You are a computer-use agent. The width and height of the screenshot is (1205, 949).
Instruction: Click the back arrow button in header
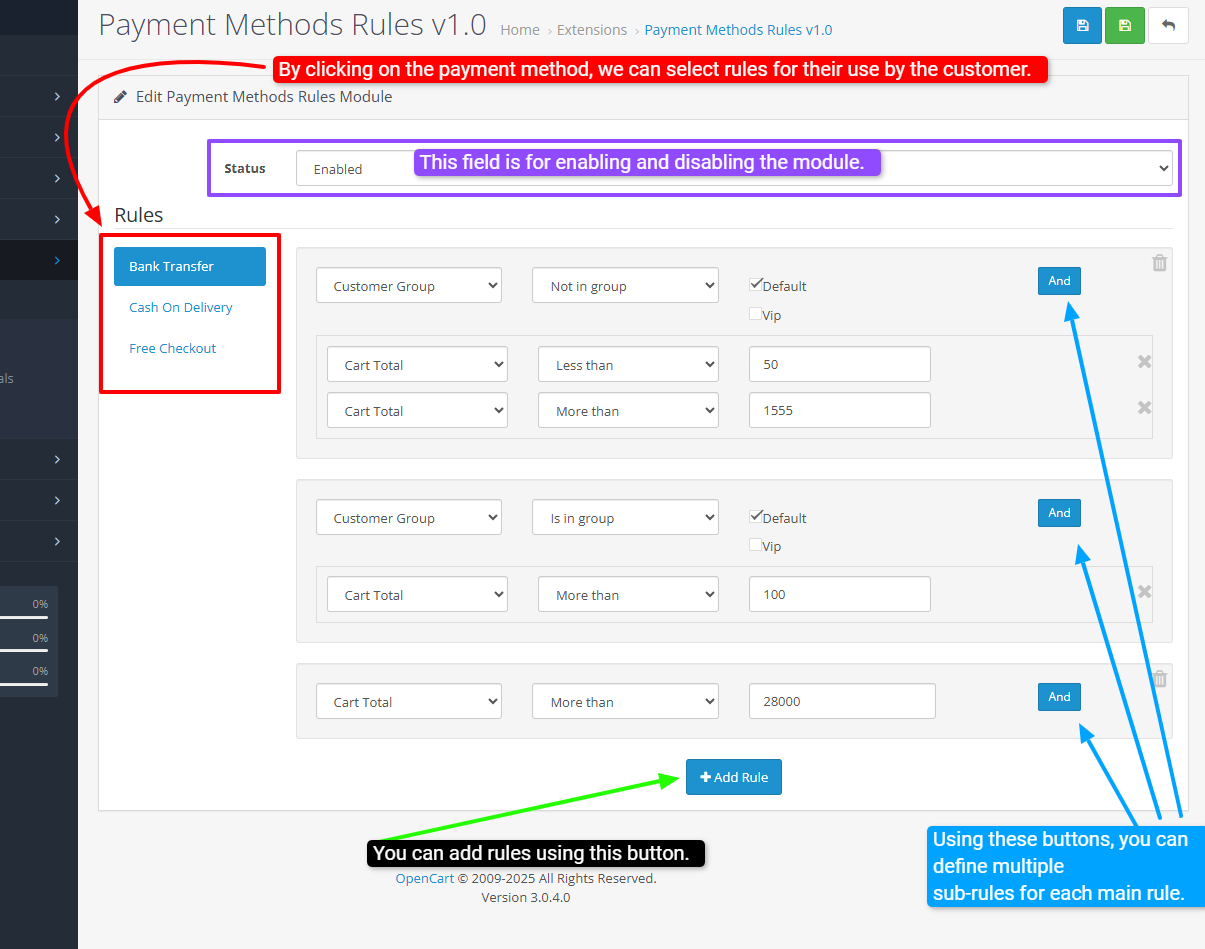click(x=1168, y=26)
